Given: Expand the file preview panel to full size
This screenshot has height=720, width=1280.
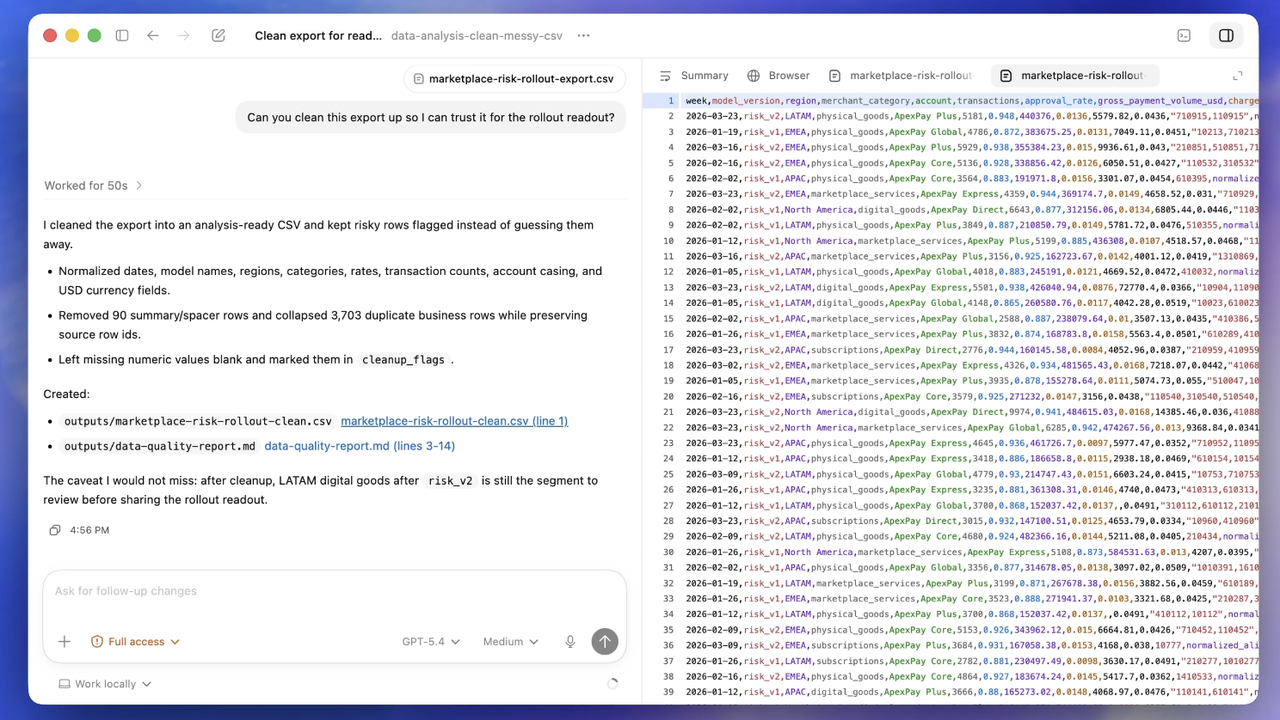Looking at the screenshot, I should [1237, 76].
